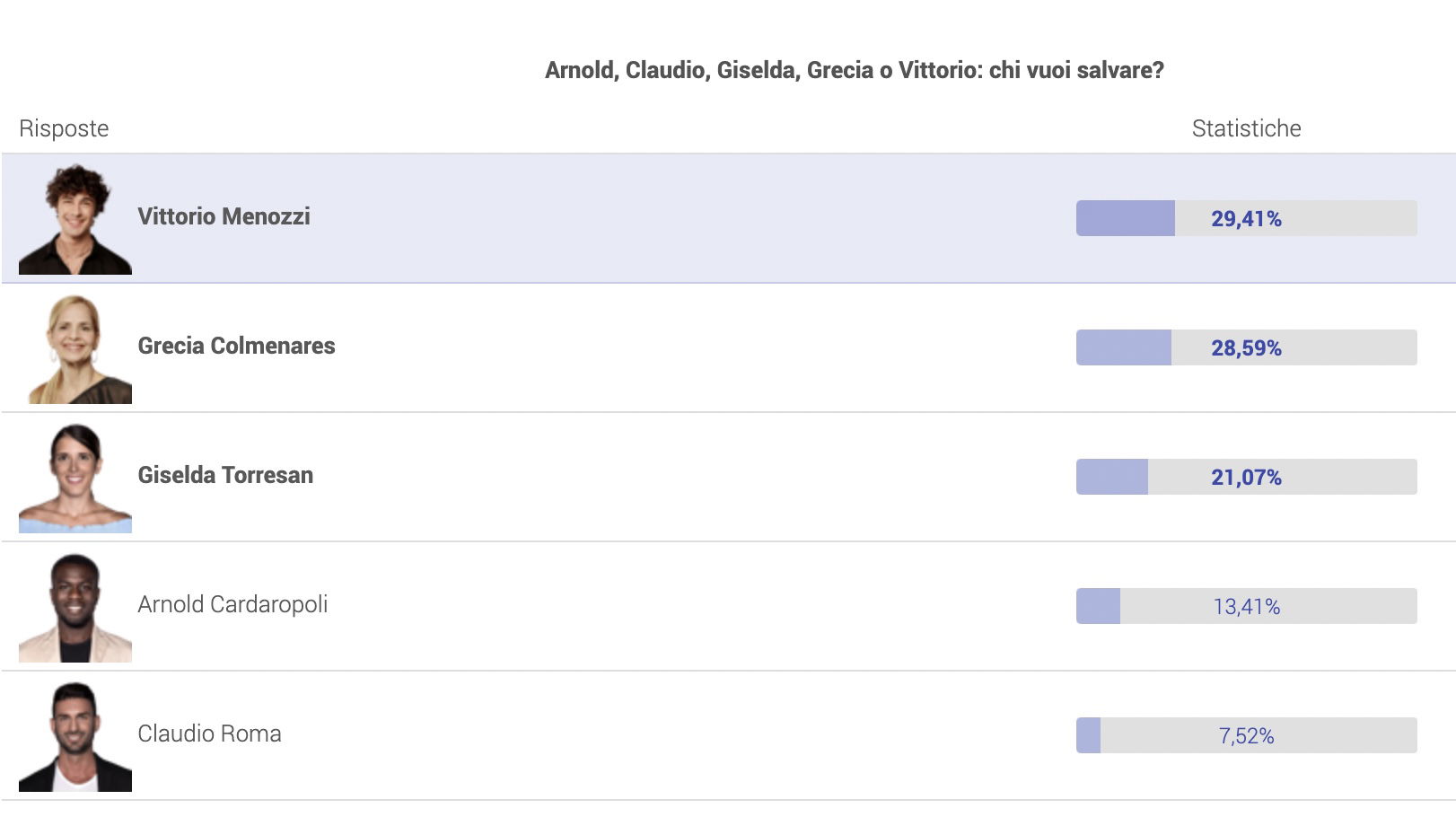Click the poll question title text
Viewport: 1456px width, 817px height.
tap(854, 70)
